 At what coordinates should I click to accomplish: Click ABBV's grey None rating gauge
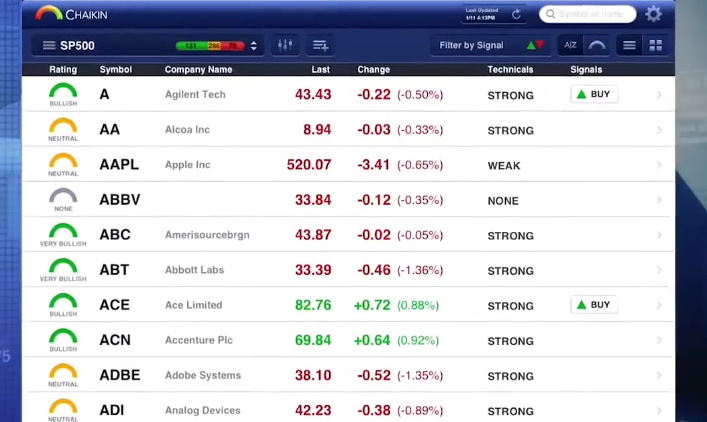click(x=63, y=199)
